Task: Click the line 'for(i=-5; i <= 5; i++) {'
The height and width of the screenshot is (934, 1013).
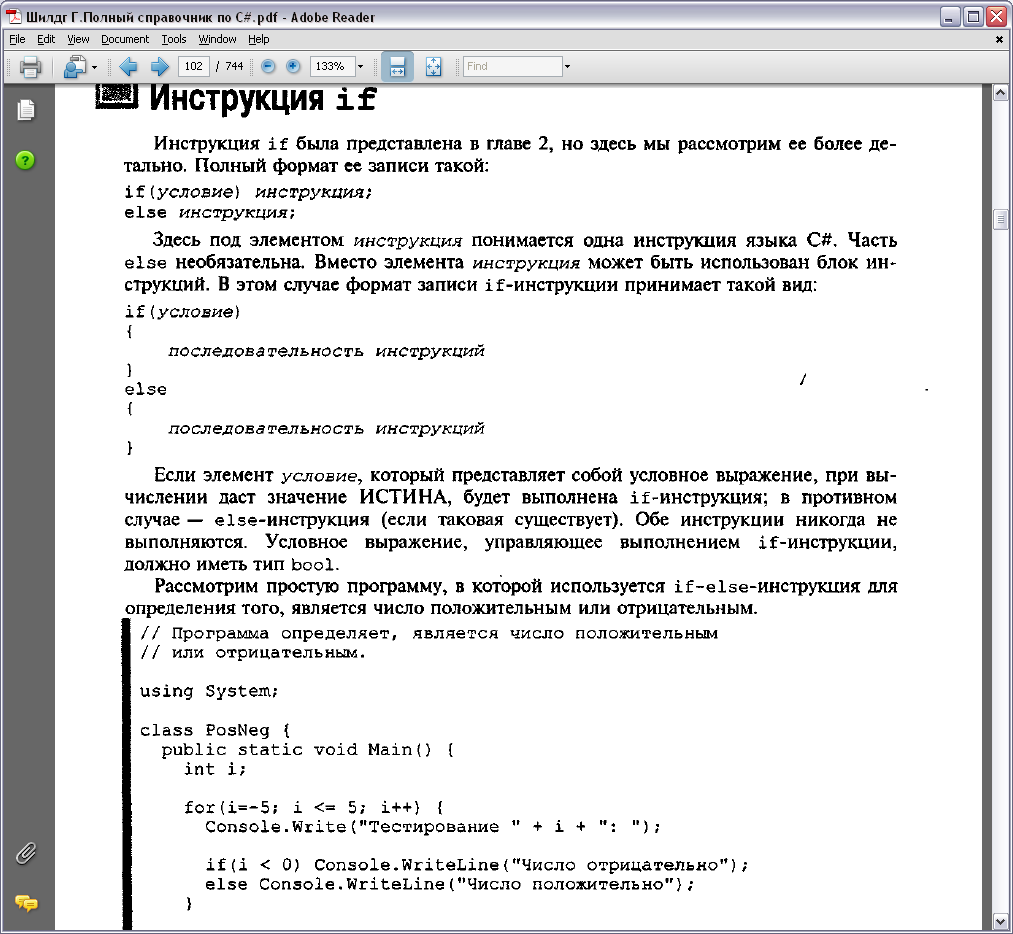Action: tap(314, 807)
